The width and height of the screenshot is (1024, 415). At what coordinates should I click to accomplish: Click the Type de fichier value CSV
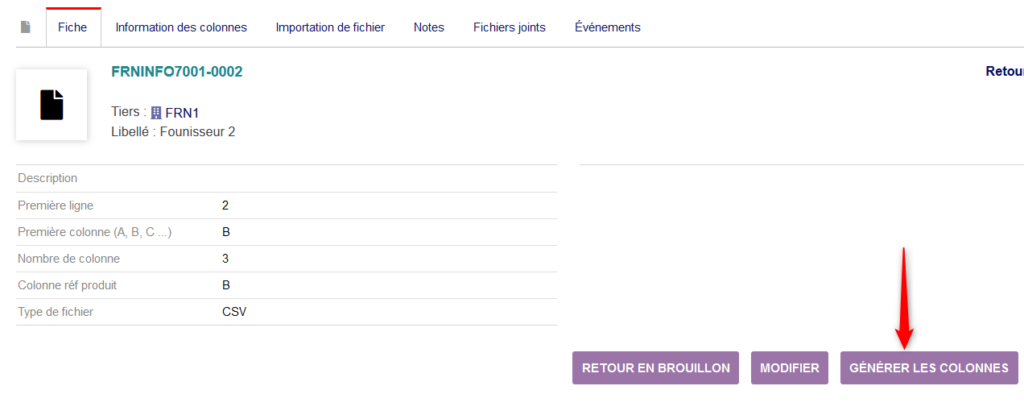pos(234,312)
